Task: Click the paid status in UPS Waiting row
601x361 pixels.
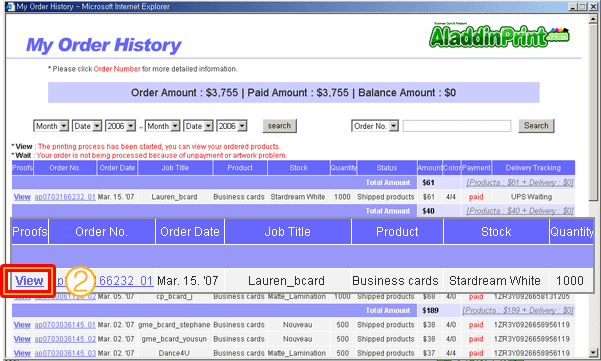Action: [x=476, y=197]
